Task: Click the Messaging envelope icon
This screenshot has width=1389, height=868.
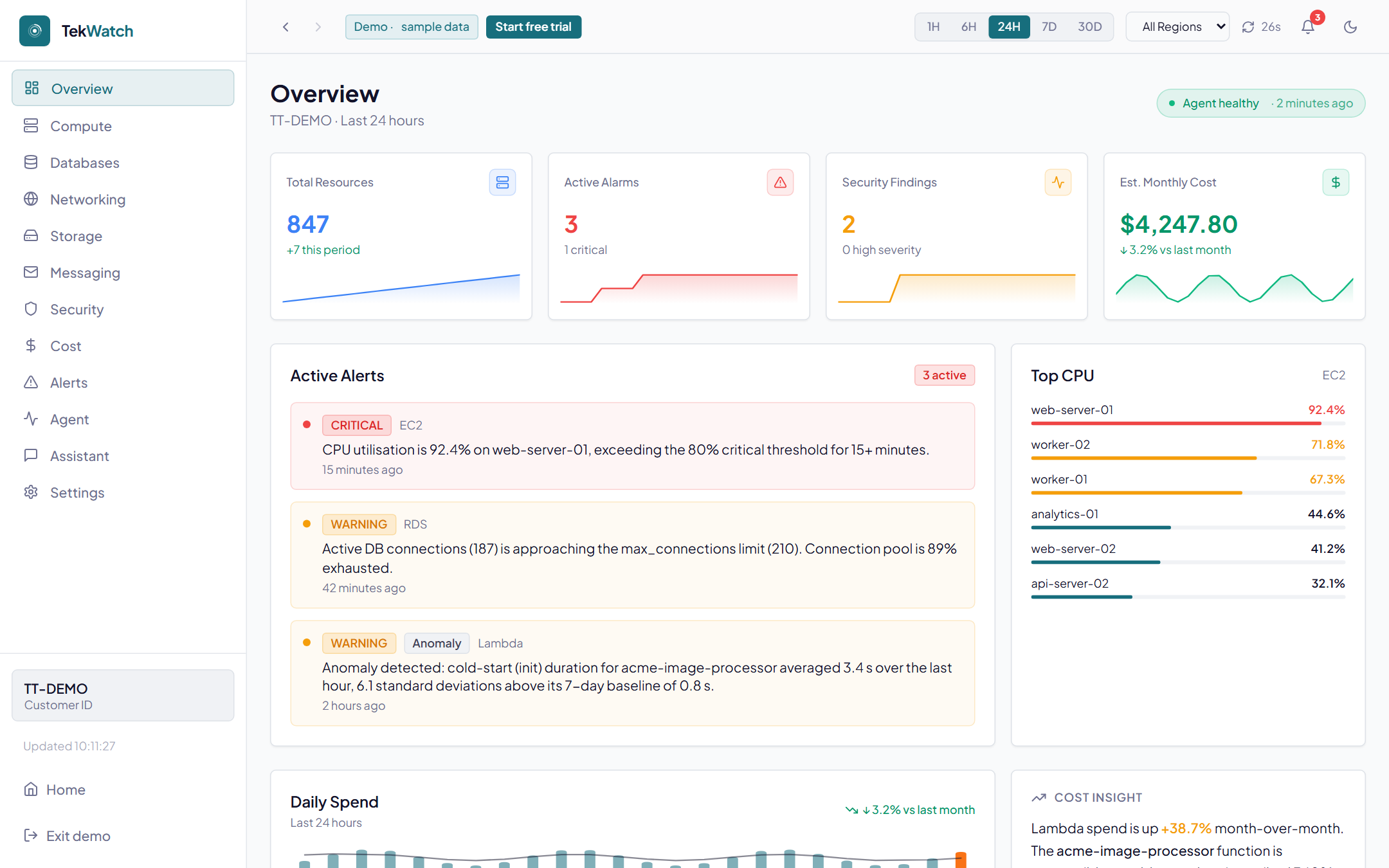Action: [31, 272]
